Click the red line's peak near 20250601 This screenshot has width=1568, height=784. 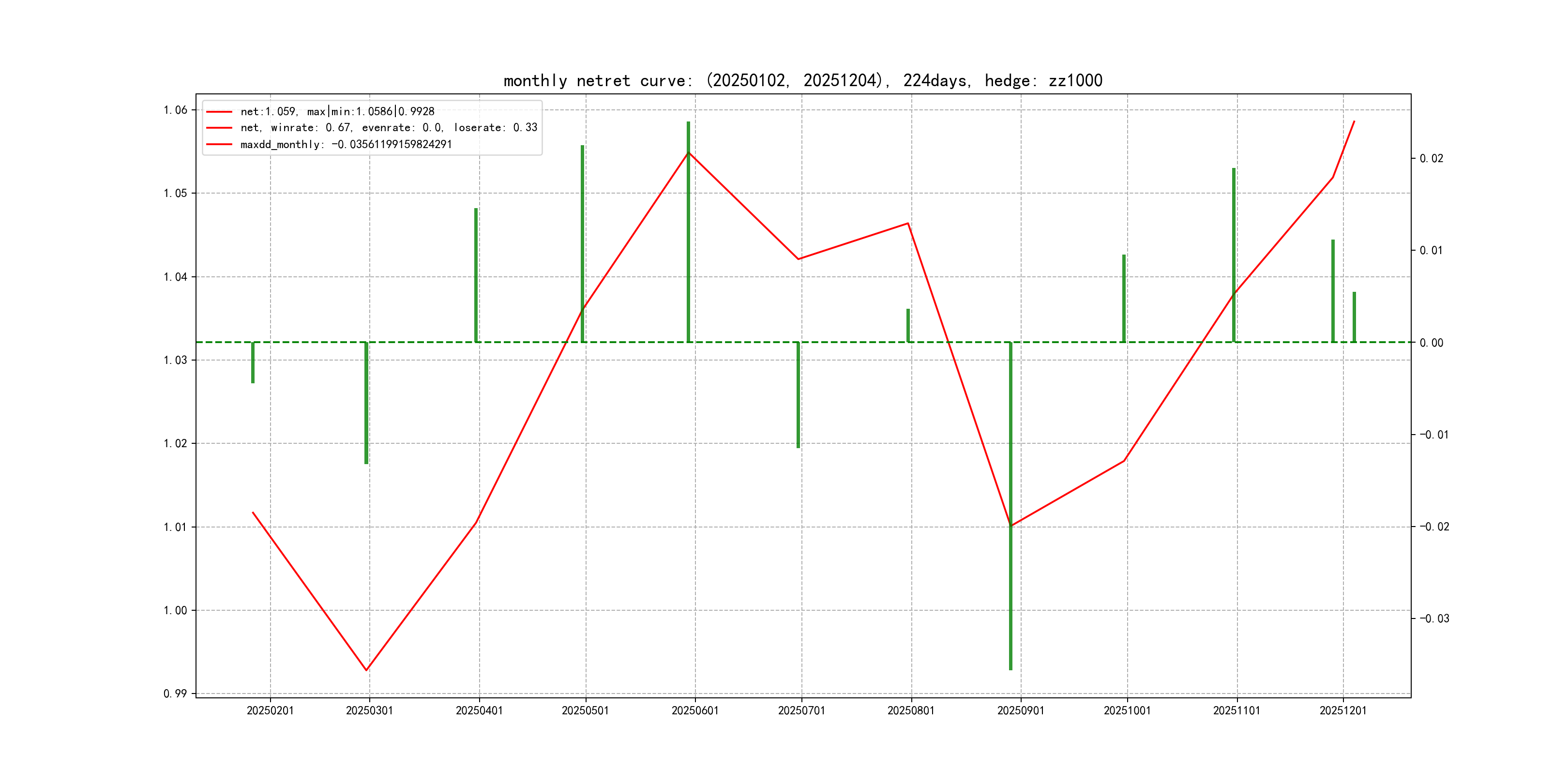click(x=689, y=152)
